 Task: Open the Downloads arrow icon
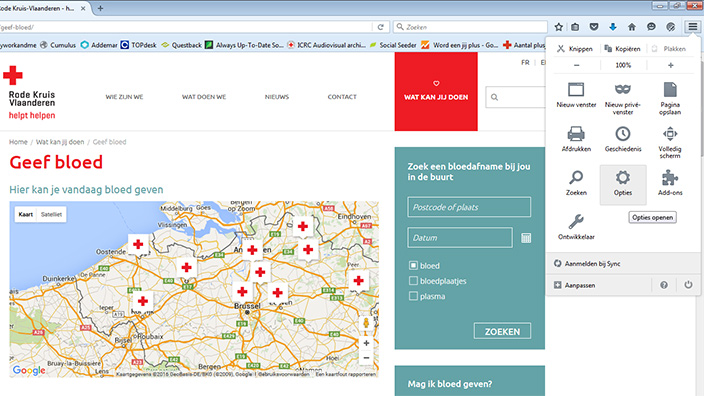click(613, 27)
